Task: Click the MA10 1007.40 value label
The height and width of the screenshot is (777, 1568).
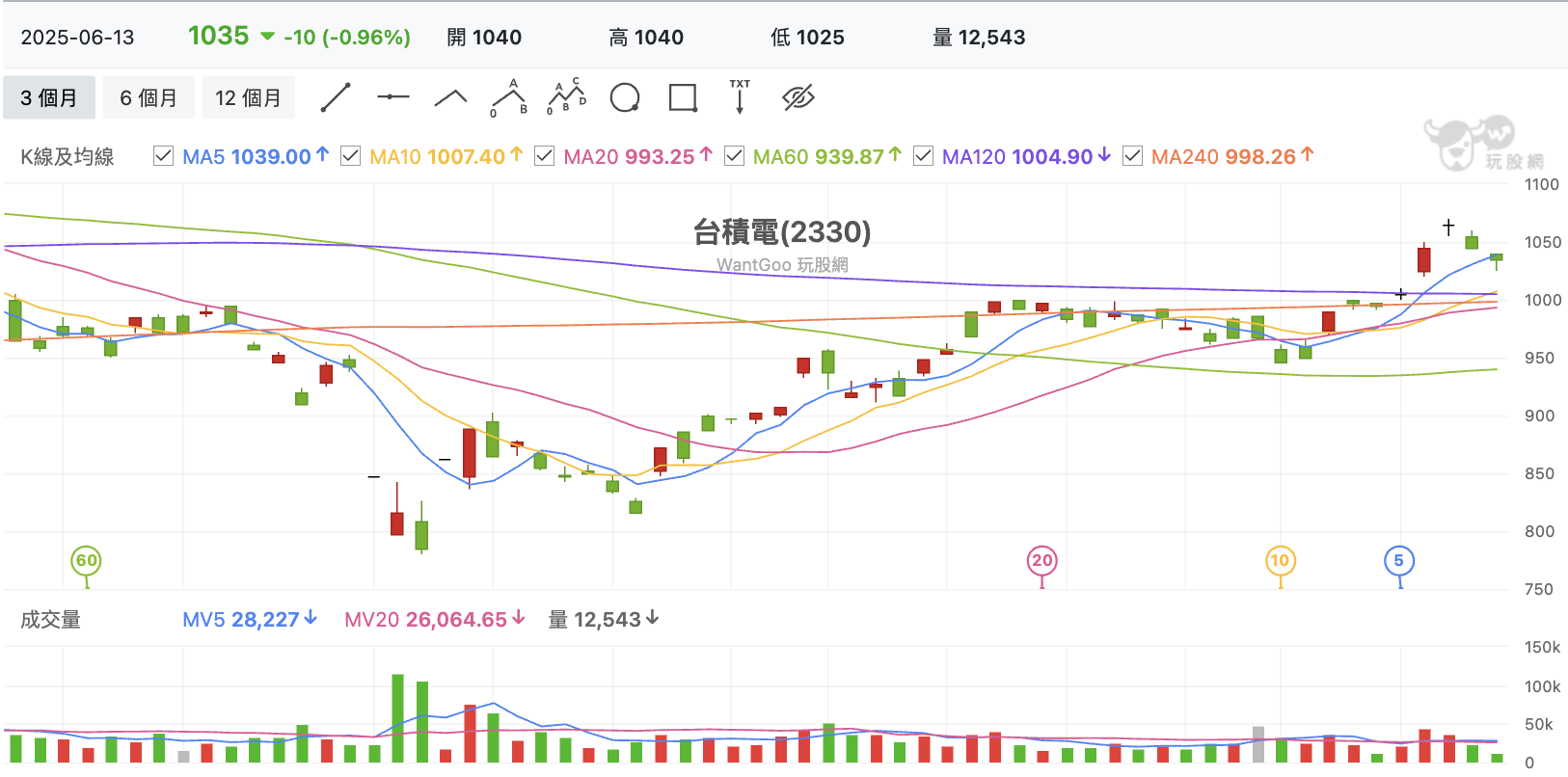Action: (446, 156)
